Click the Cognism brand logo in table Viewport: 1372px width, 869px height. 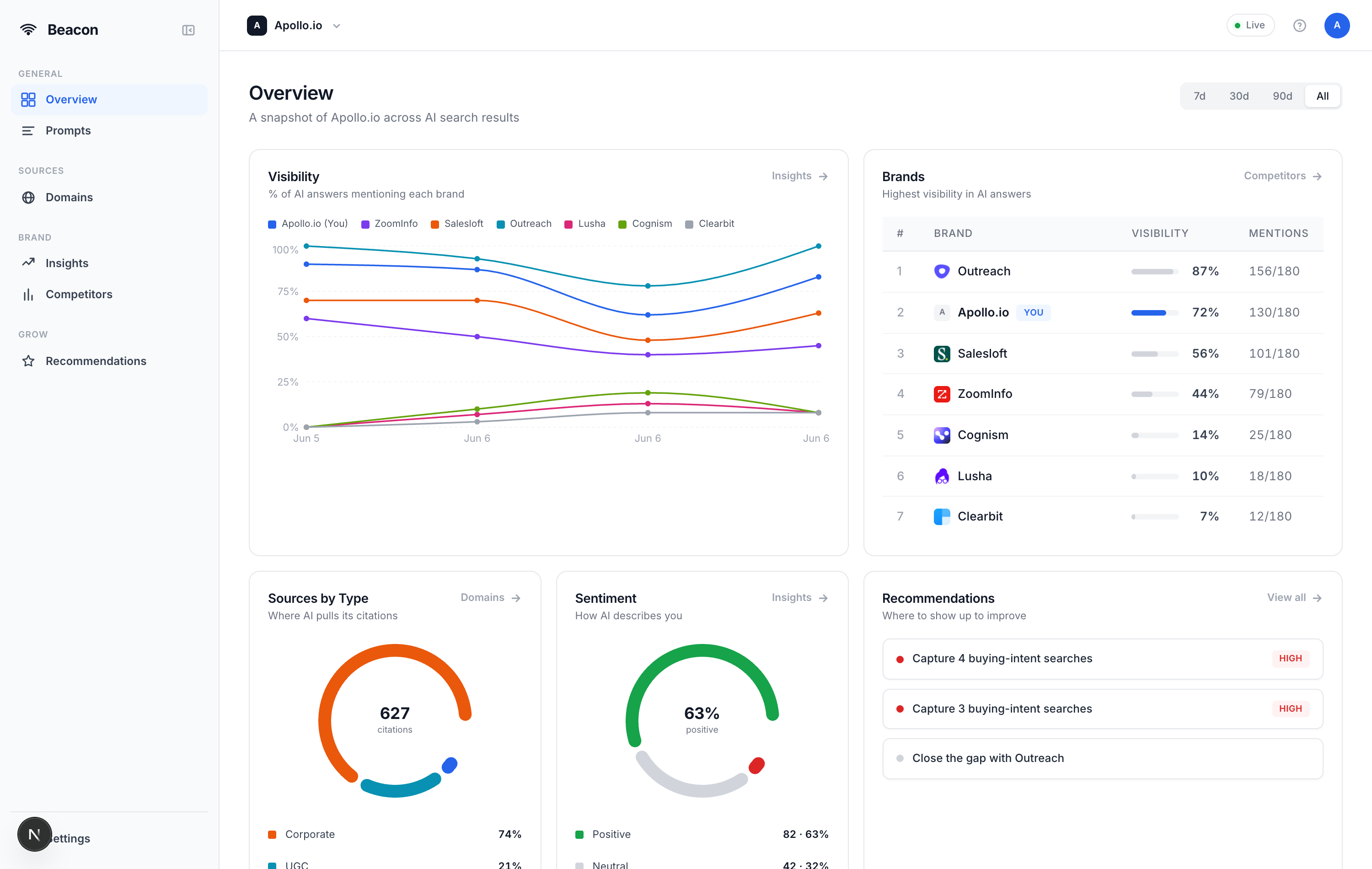coord(942,435)
